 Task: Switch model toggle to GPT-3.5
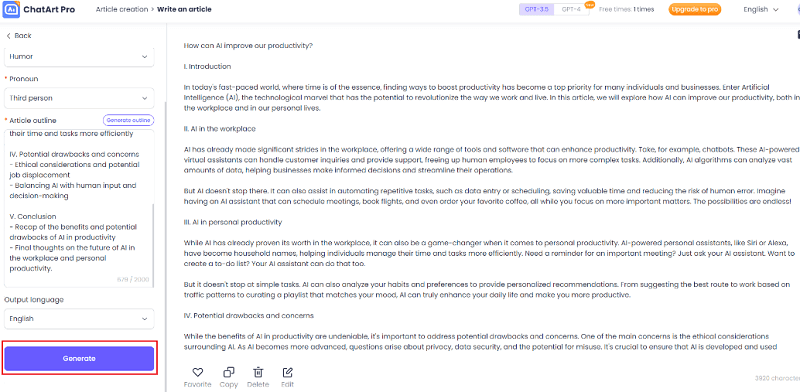pos(535,9)
